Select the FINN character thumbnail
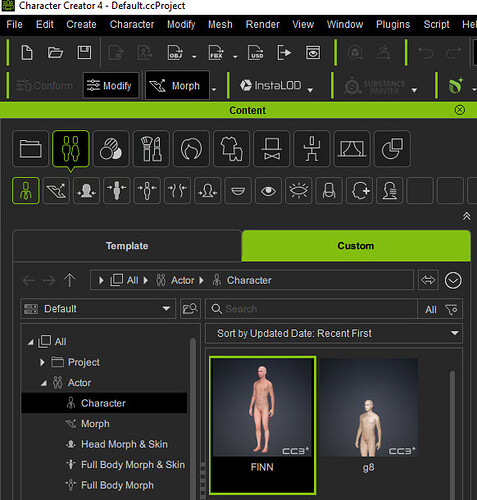 [x=262, y=425]
